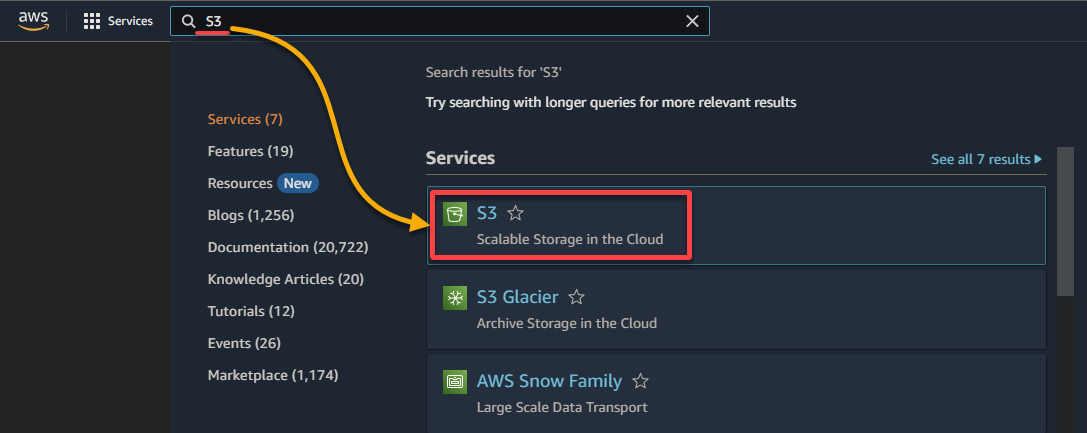Click the AWS logo home icon

(33, 21)
